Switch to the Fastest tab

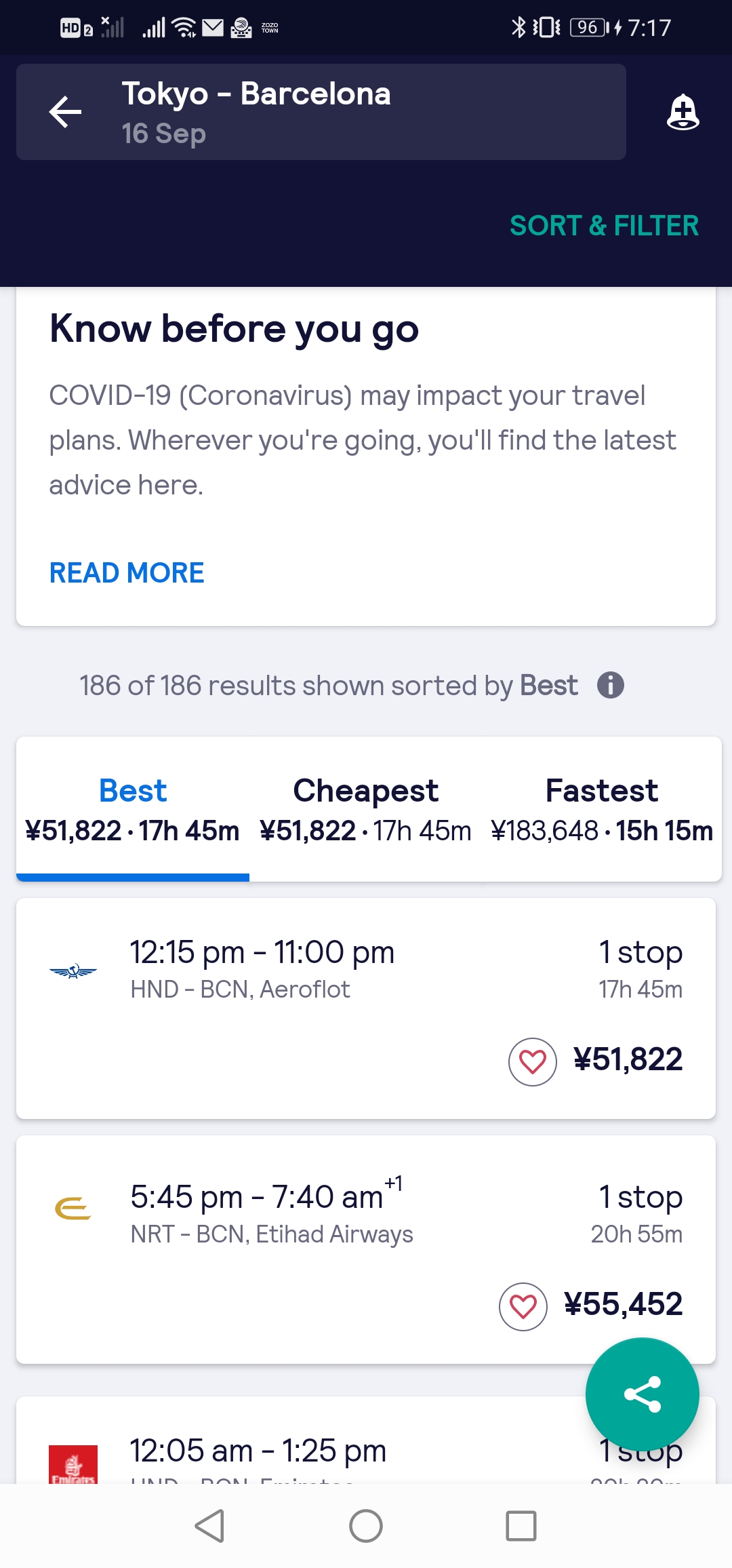click(x=602, y=810)
